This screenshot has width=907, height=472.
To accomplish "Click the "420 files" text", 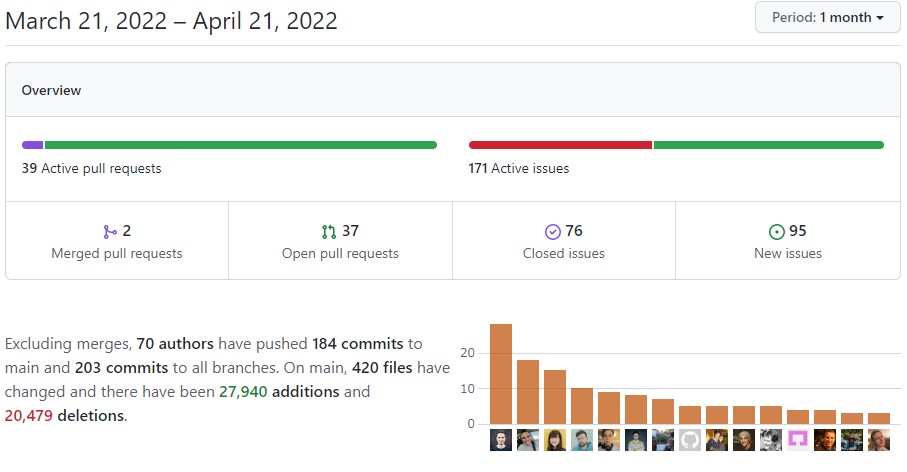I will 382,368.
